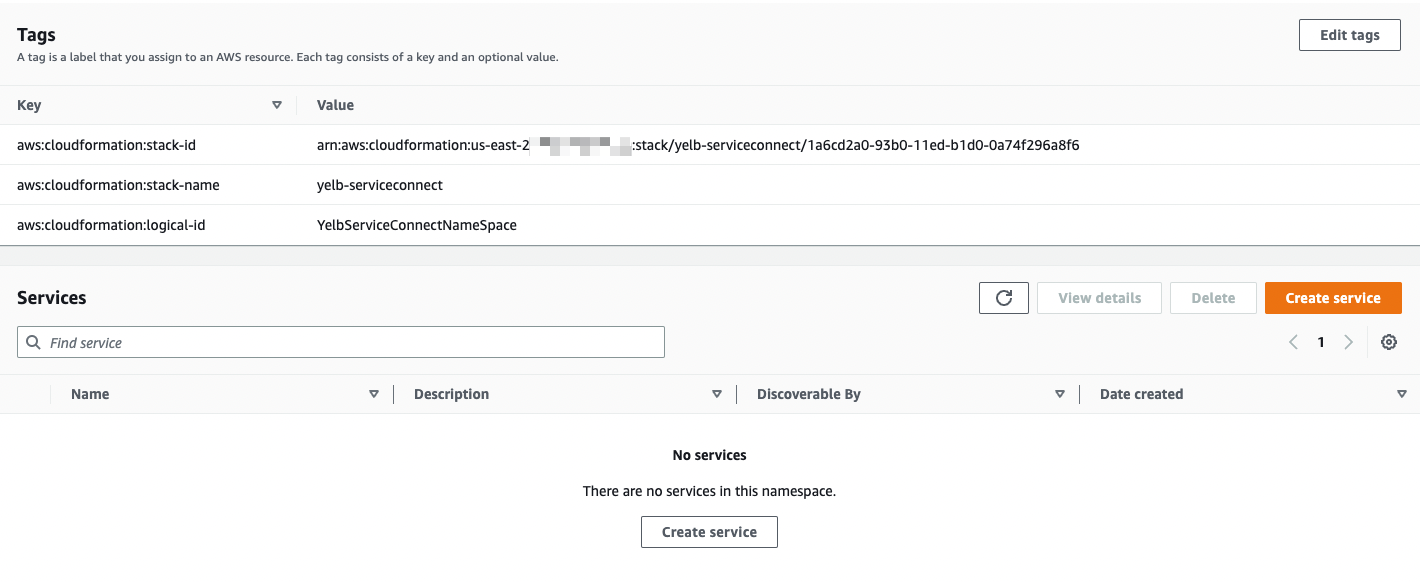Go to previous services page arrow

coord(1293,342)
